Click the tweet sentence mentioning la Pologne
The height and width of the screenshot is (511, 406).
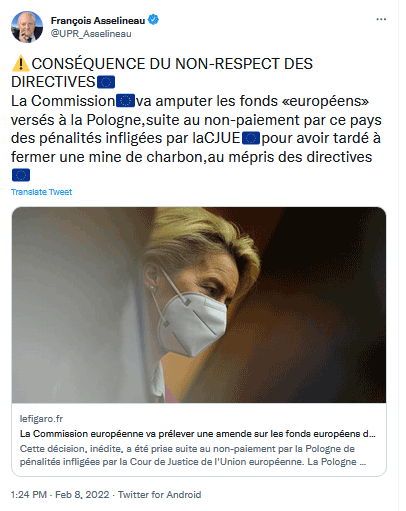click(196, 129)
